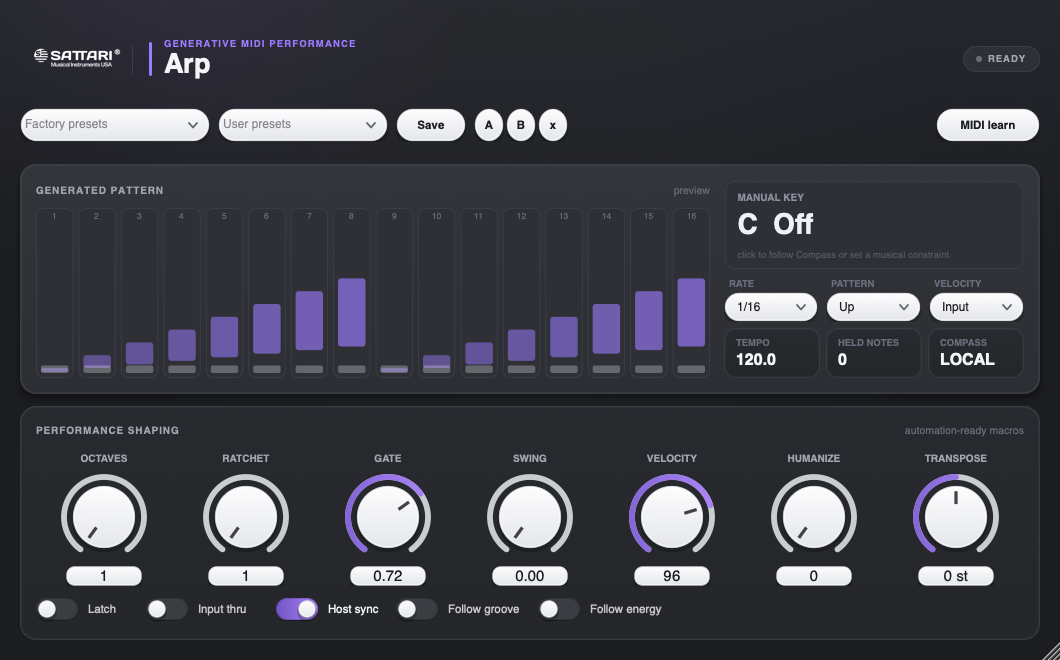Open the Manual Key C Off selector
The height and width of the screenshot is (660, 1060).
(874, 225)
